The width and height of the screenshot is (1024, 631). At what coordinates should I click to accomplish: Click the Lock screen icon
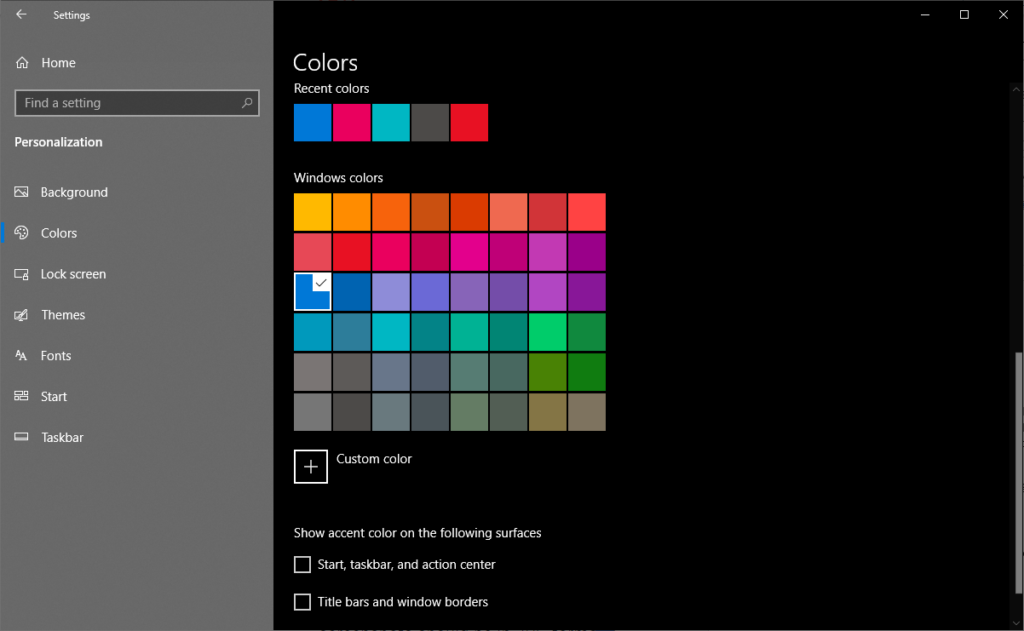coord(22,274)
